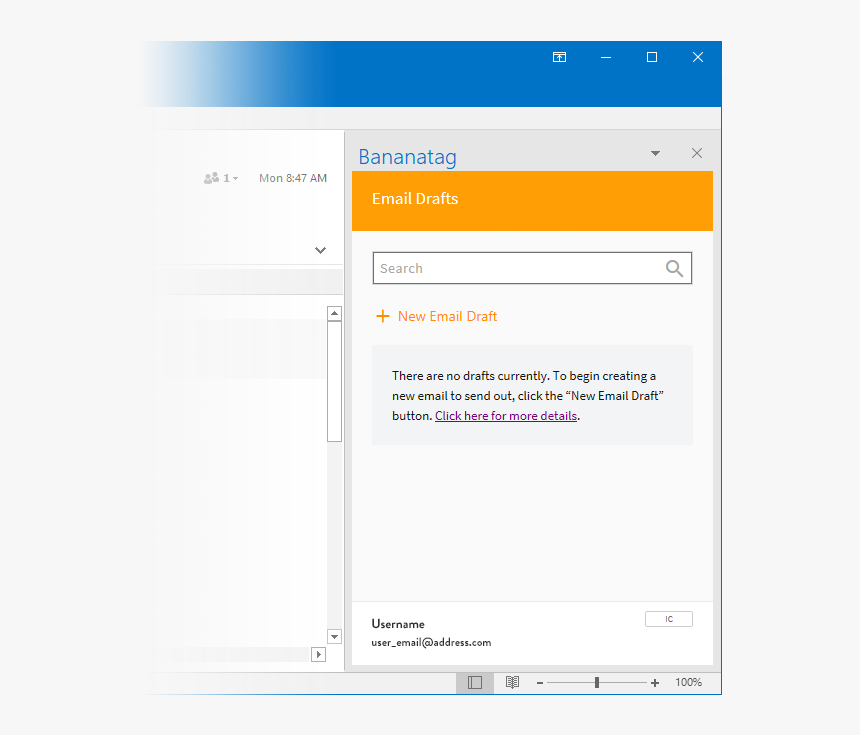Click the IC button beside Username
Screen dimensions: 860x735
click(x=669, y=619)
